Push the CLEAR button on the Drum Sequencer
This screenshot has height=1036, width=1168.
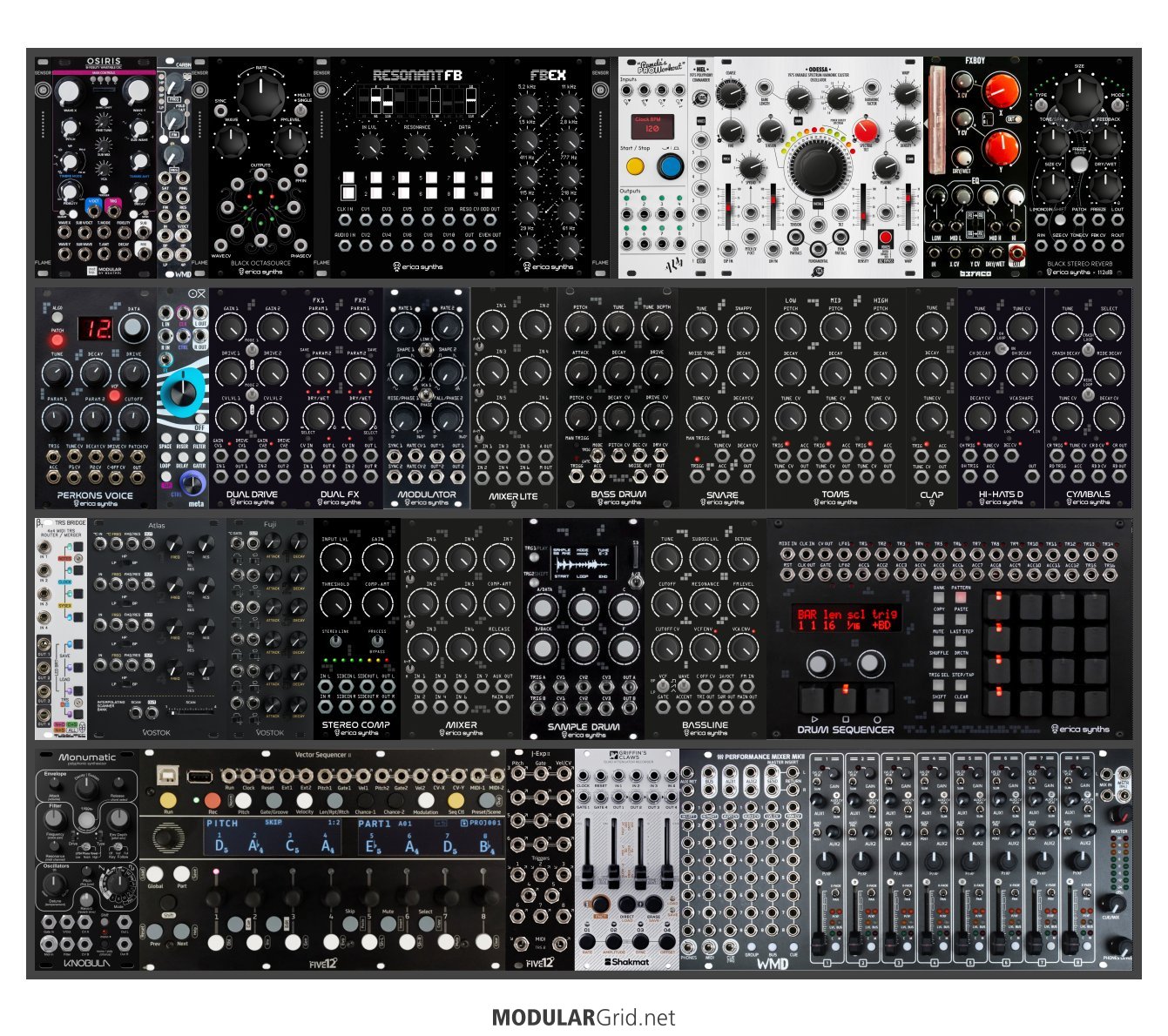[x=960, y=707]
